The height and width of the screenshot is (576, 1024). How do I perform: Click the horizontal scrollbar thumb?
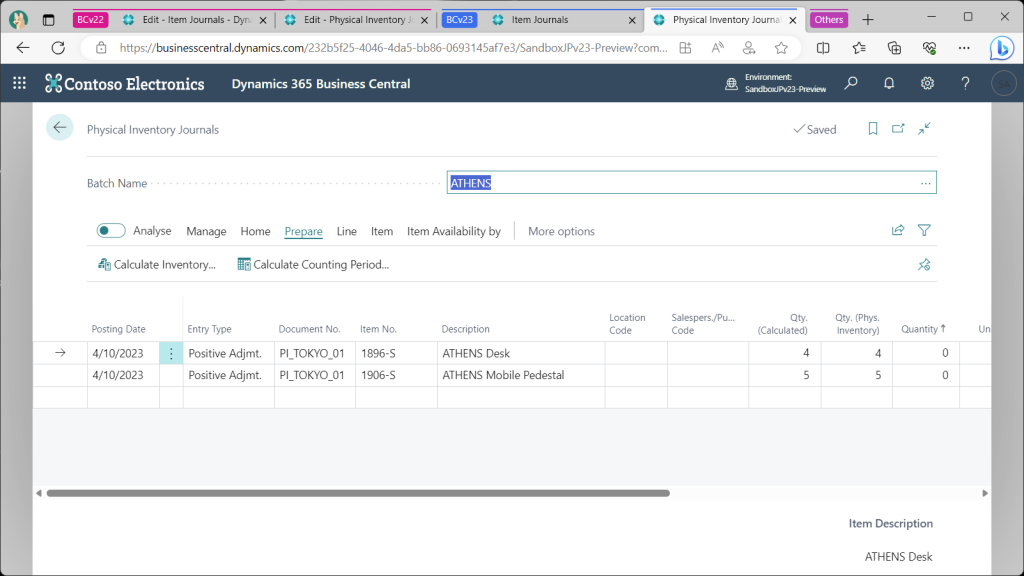tap(358, 493)
